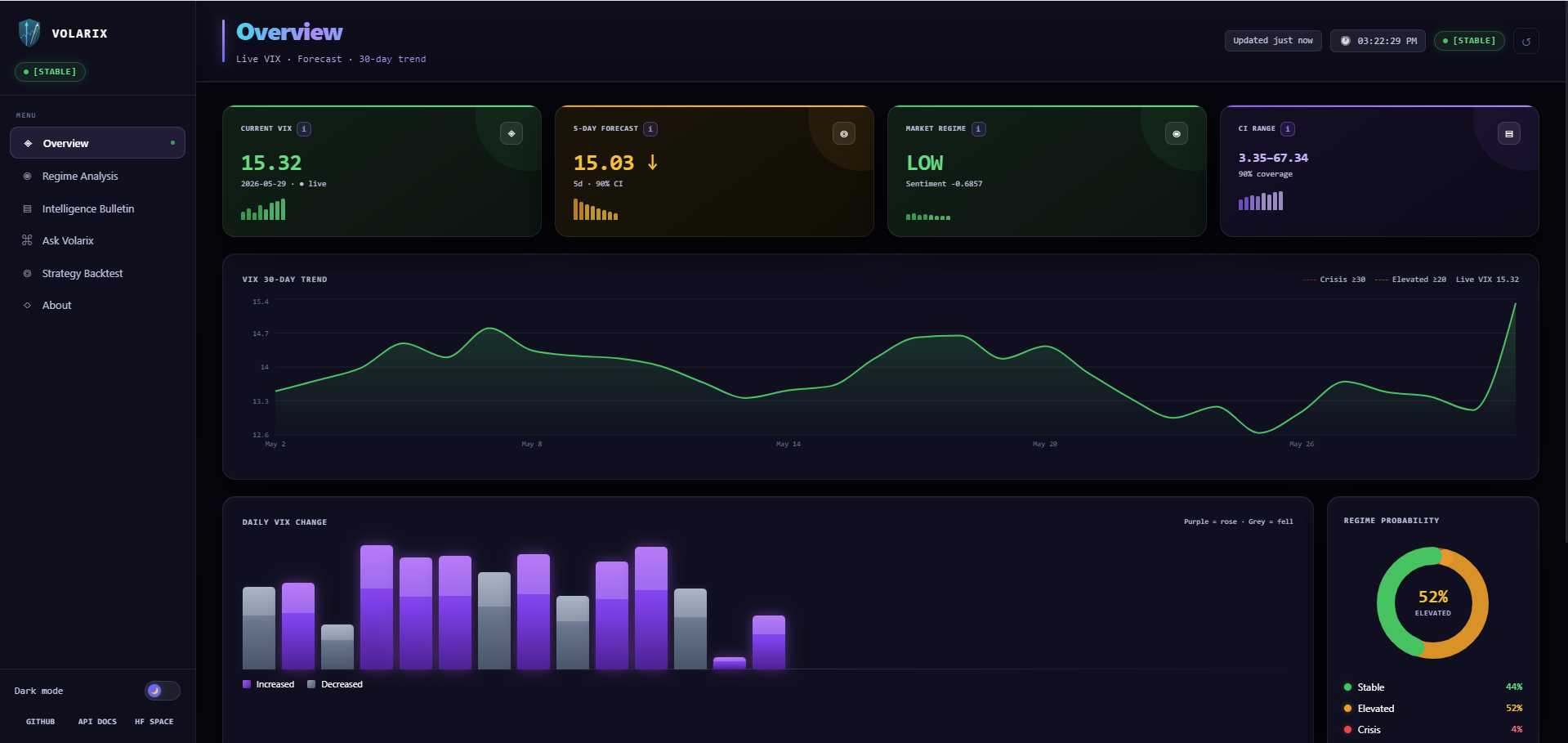Click the STABLE status badge in header
This screenshot has height=743, width=1568.
coord(1469,41)
